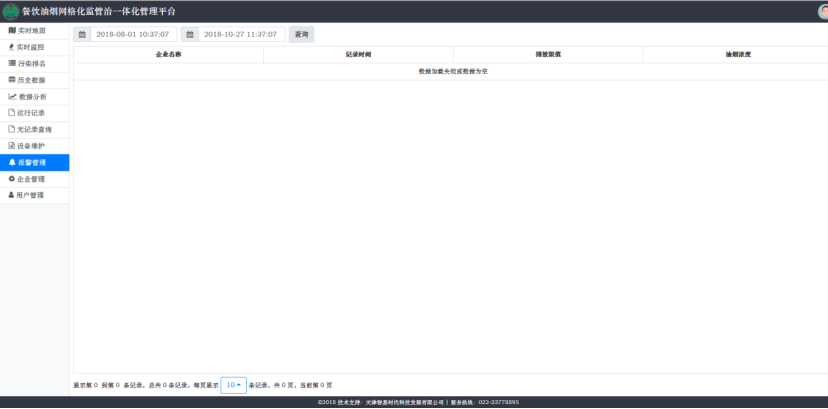The width and height of the screenshot is (828, 409).
Task: Sort by 企业名称 column header
Action: point(168,55)
